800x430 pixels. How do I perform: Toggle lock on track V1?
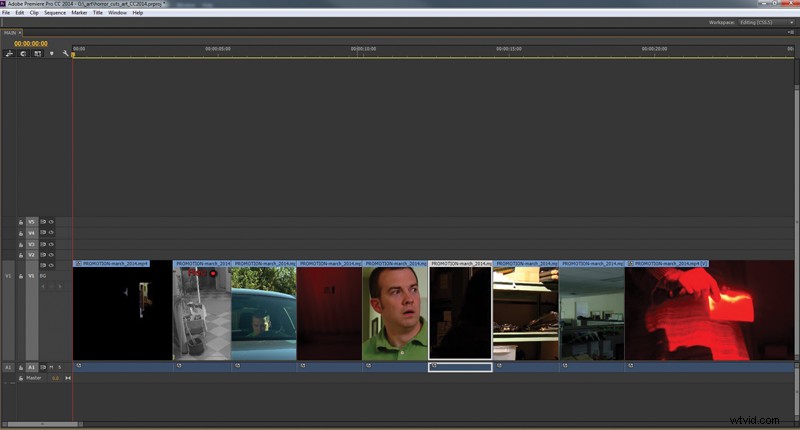pyautogui.click(x=21, y=276)
